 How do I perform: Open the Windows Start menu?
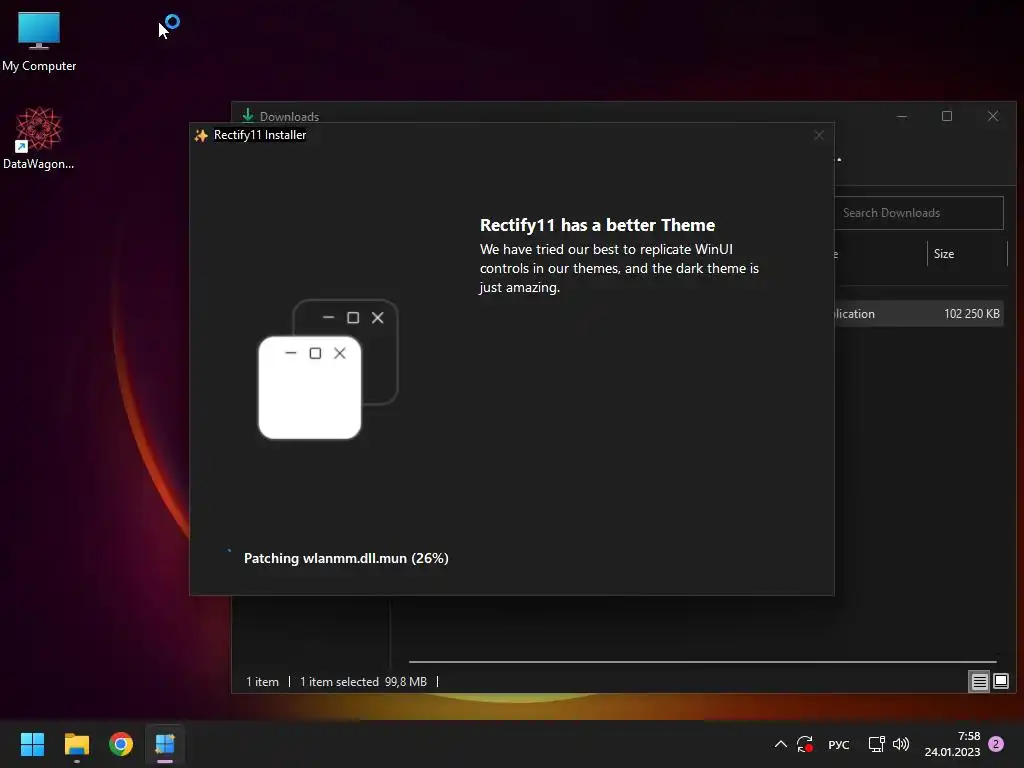coord(32,744)
